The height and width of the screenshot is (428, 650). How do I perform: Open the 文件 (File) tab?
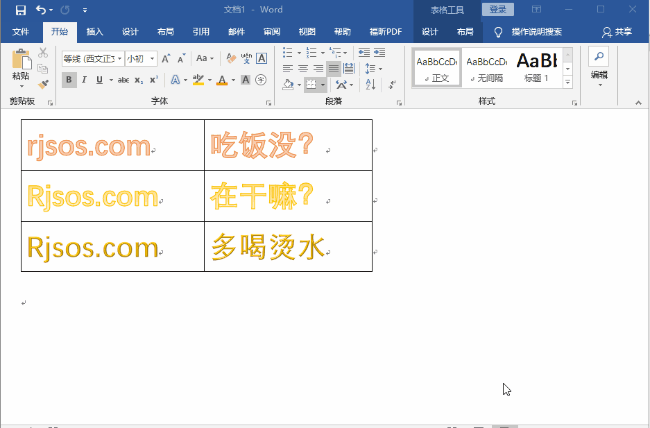point(21,32)
